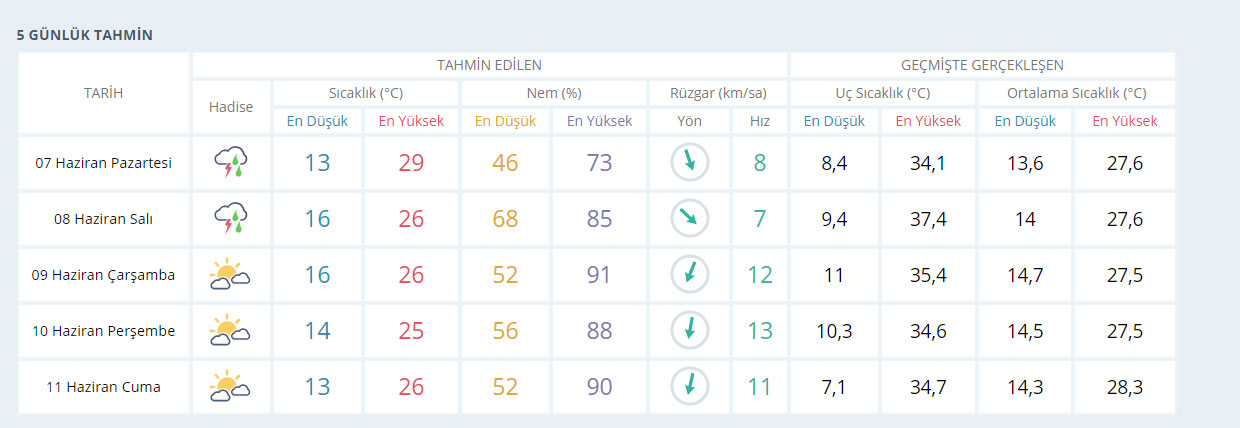The image size is (1240, 428).
Task: Click the Rüzgar (km/sa) column header
Action: click(x=716, y=93)
